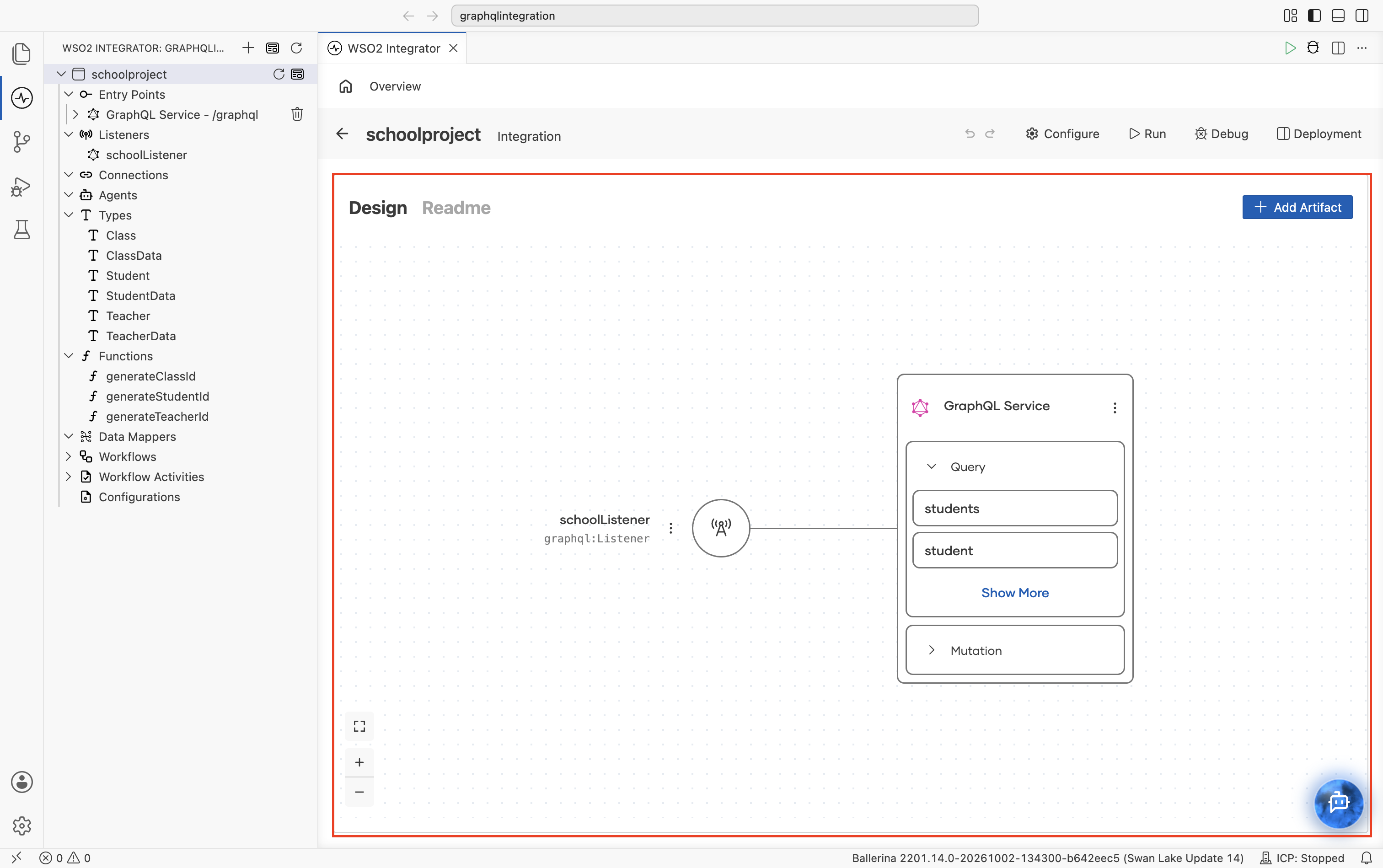Screen dimensions: 1383x868
Task: Open the Source Control icon
Action: (x=22, y=141)
